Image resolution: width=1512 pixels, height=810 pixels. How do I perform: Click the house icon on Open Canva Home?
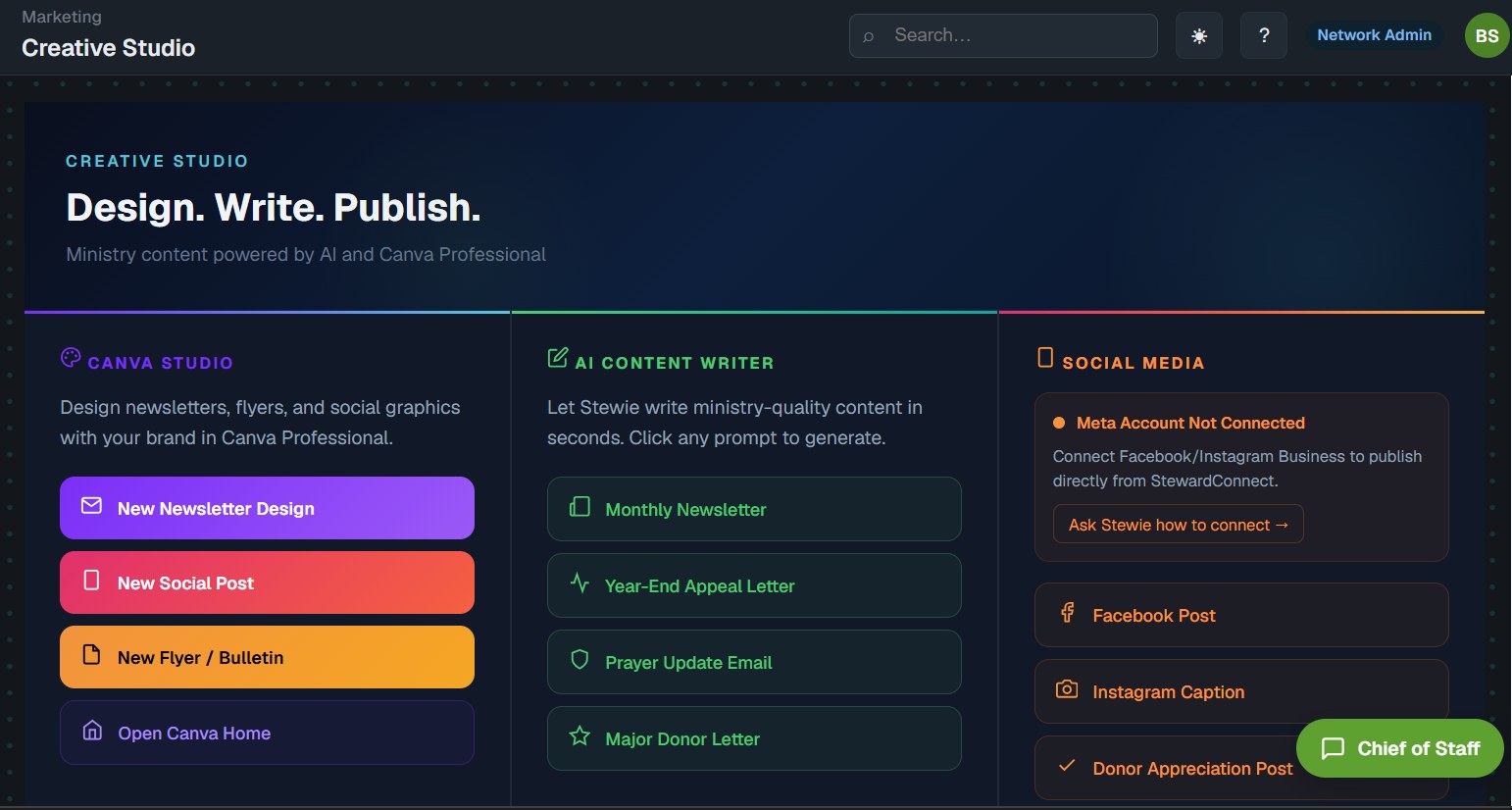click(92, 731)
